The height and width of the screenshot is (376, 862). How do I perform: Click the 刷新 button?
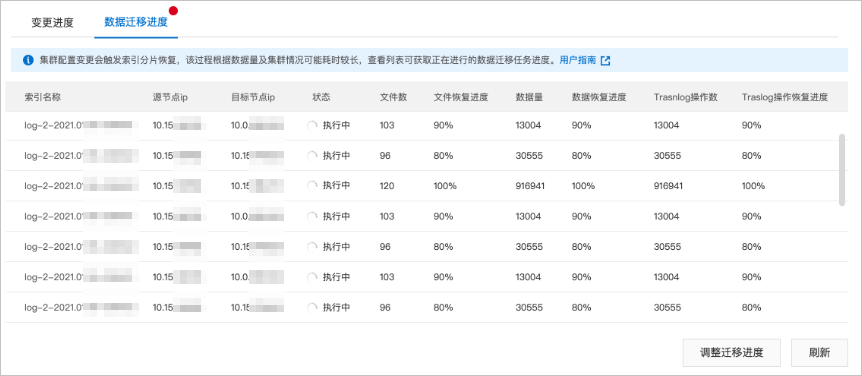click(819, 352)
